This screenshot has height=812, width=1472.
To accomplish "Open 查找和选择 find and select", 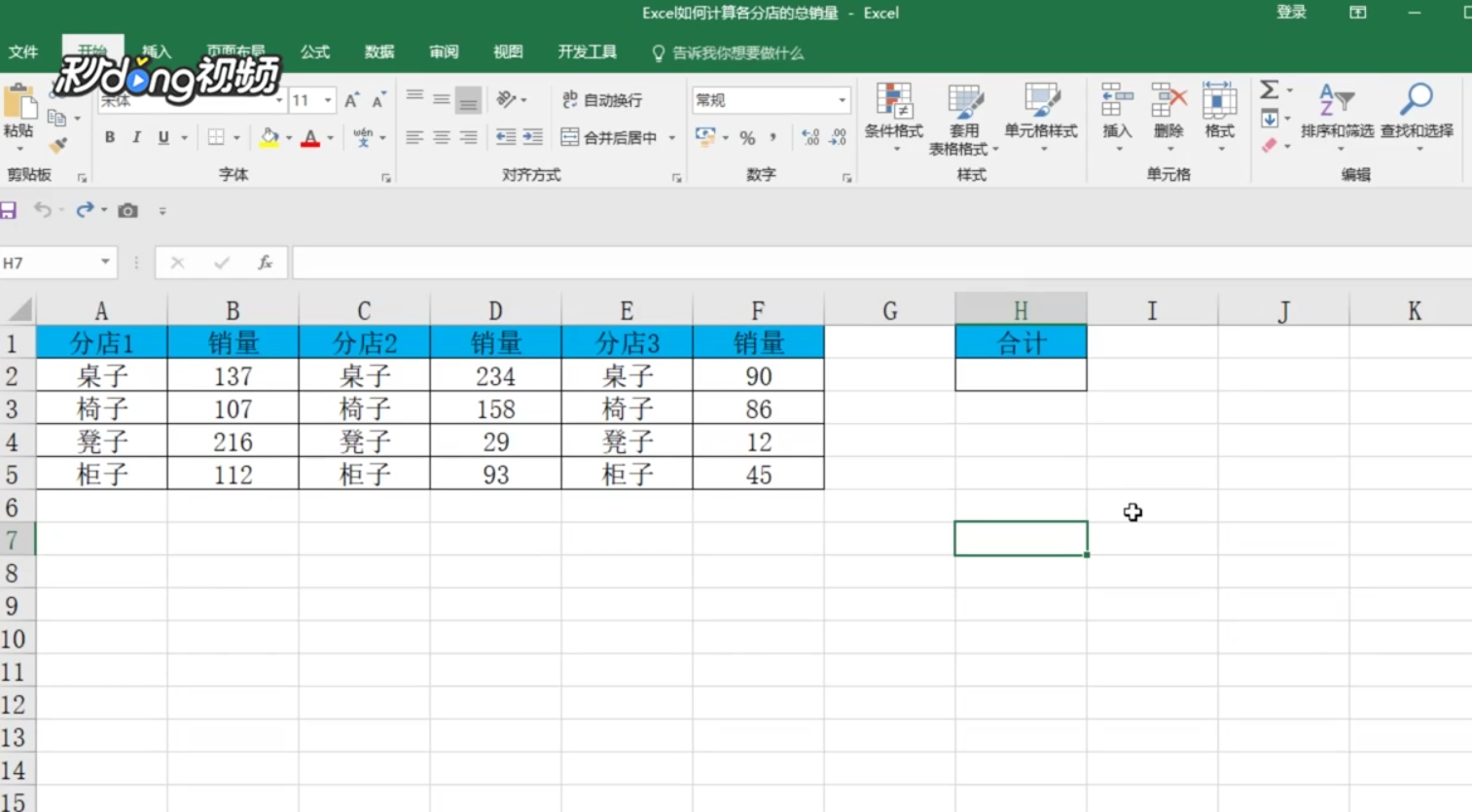I will point(1417,117).
